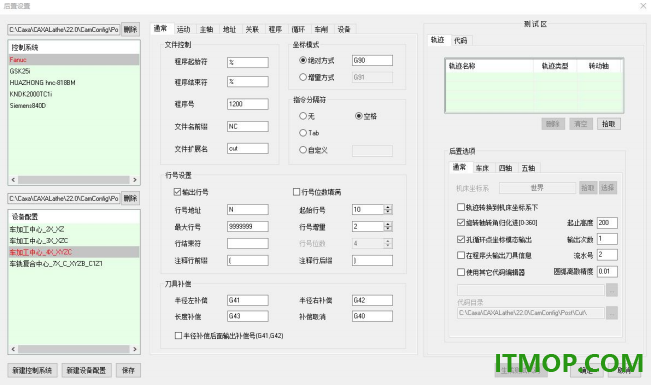Switch to the 运动 tab
Screen dimensions: 653x386
pyautogui.click(x=183, y=29)
